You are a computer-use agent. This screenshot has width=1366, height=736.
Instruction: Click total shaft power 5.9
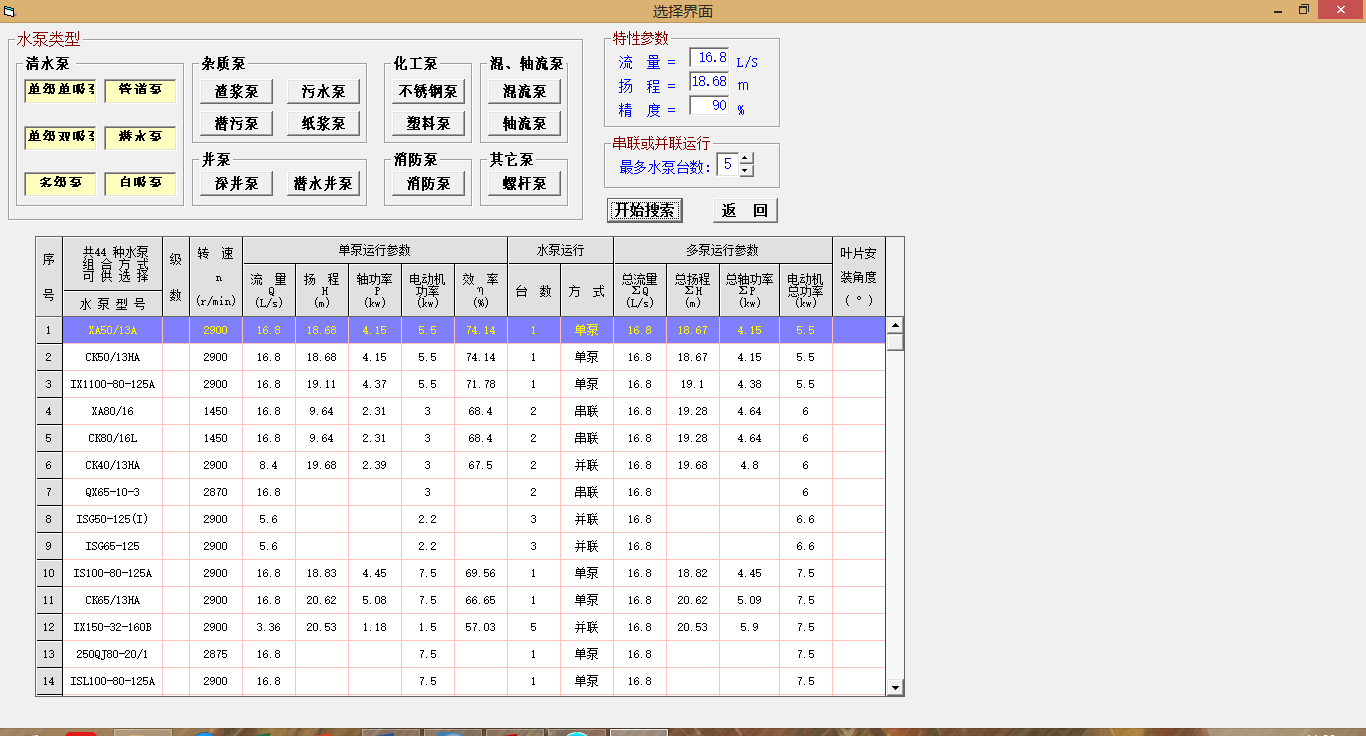(749, 627)
